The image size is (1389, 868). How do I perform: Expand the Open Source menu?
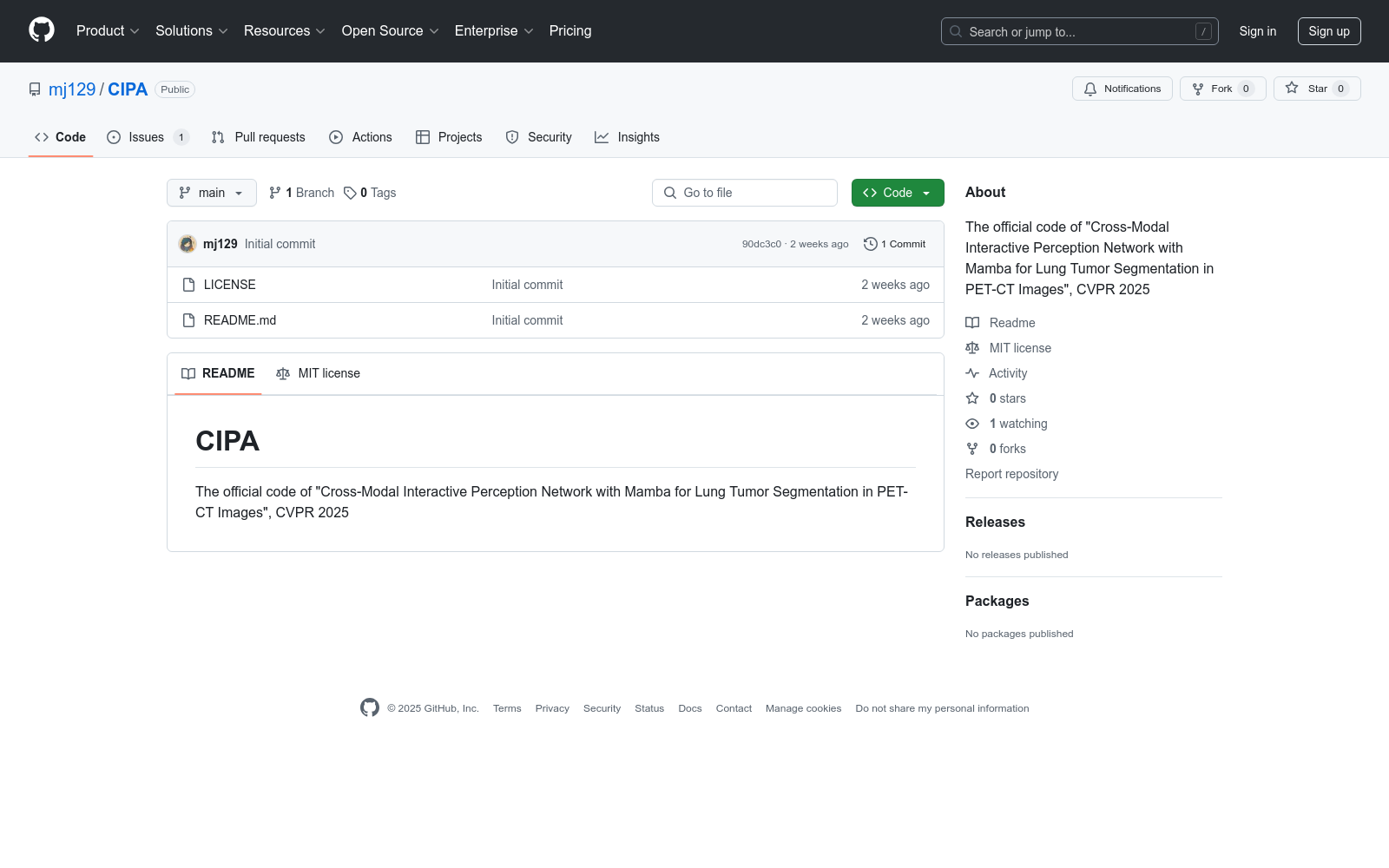point(391,30)
